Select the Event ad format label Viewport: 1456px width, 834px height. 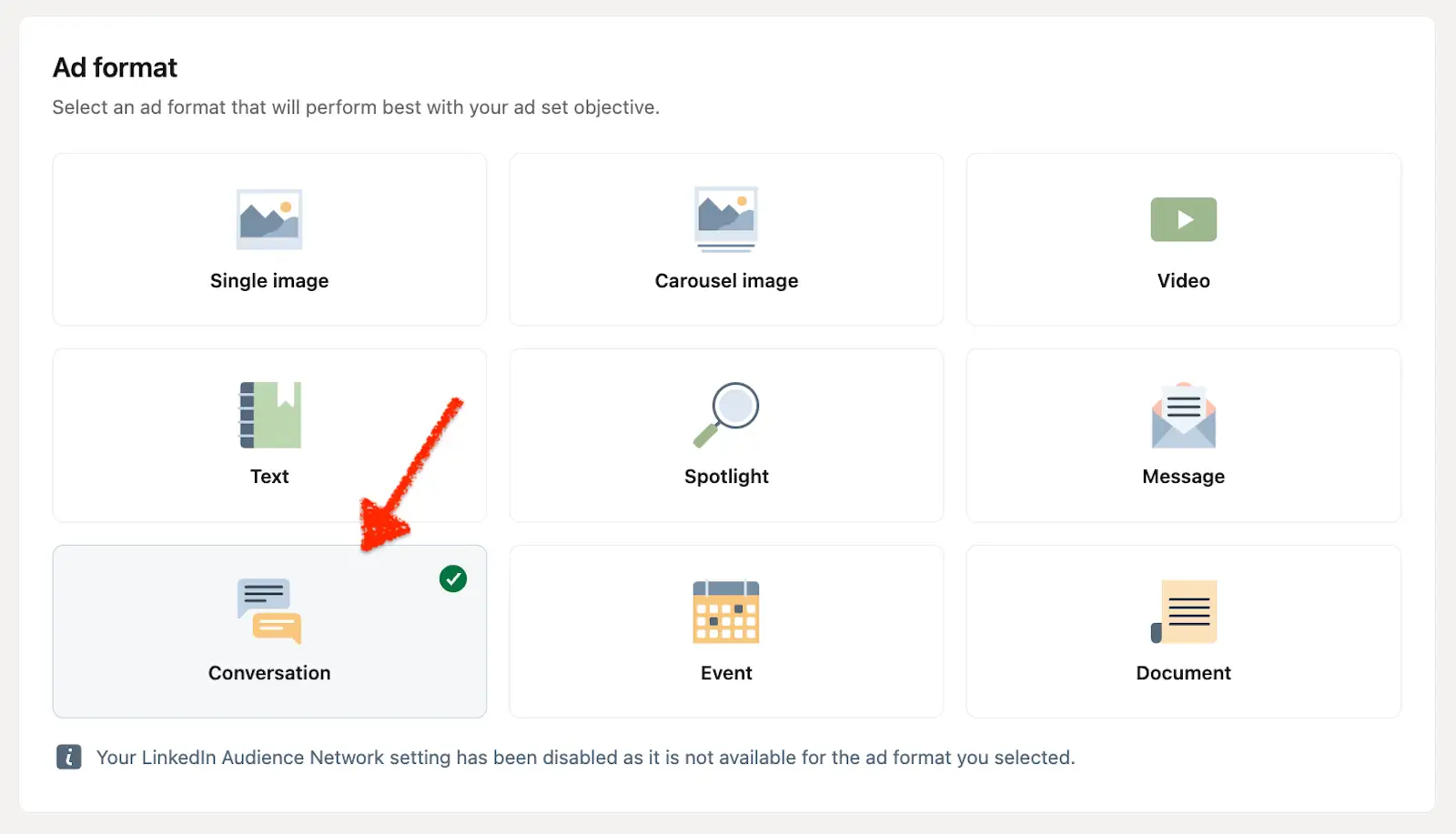[x=726, y=673]
